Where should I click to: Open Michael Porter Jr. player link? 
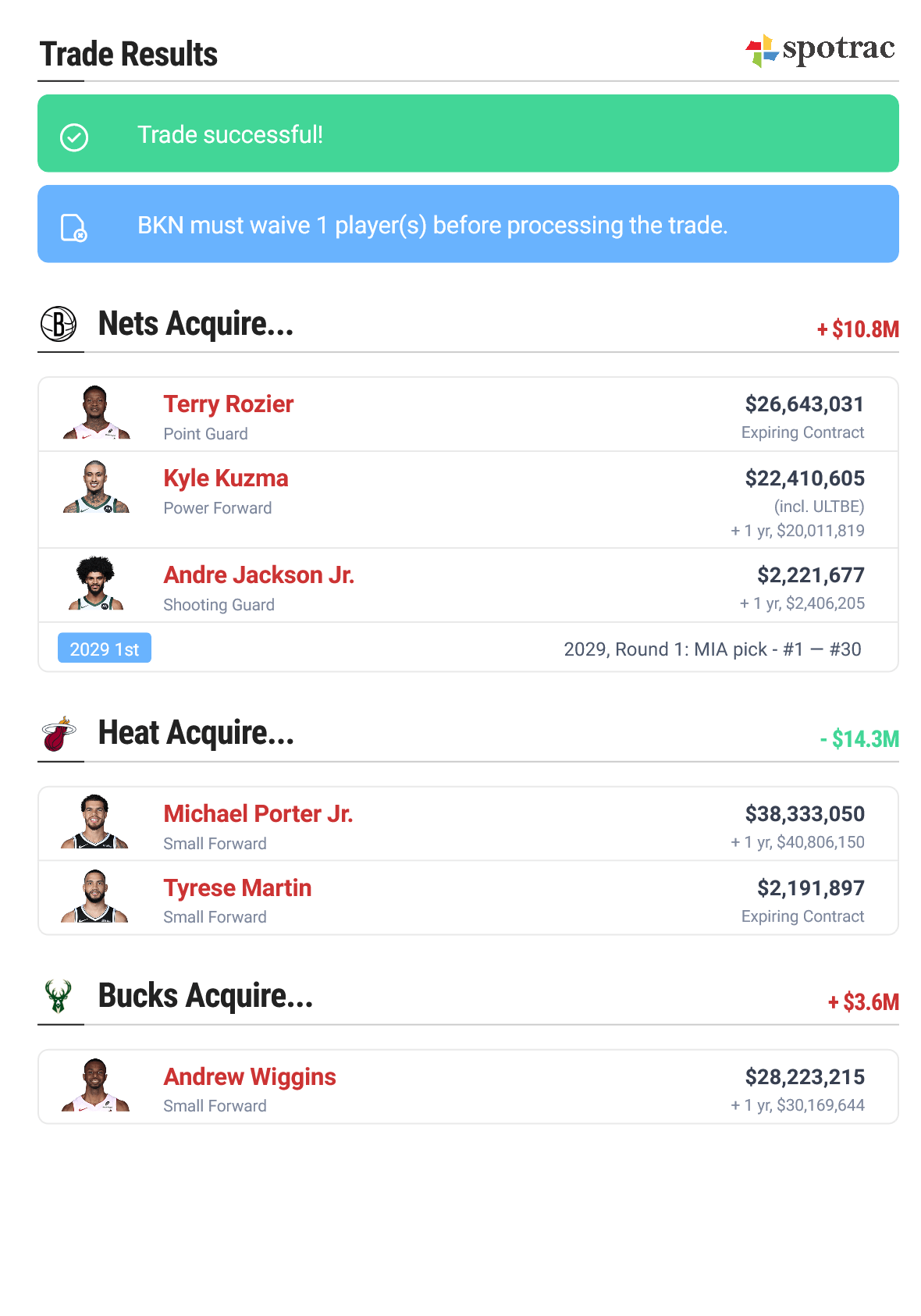(258, 814)
